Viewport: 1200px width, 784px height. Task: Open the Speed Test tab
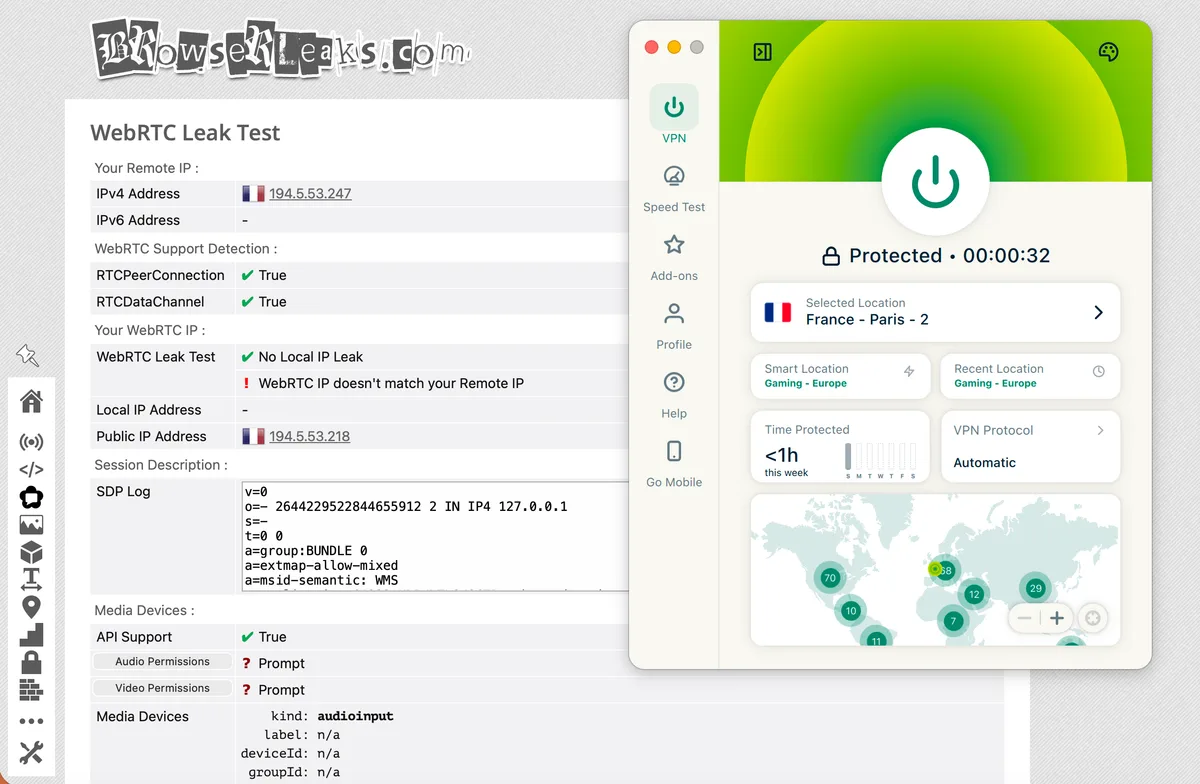click(x=674, y=188)
